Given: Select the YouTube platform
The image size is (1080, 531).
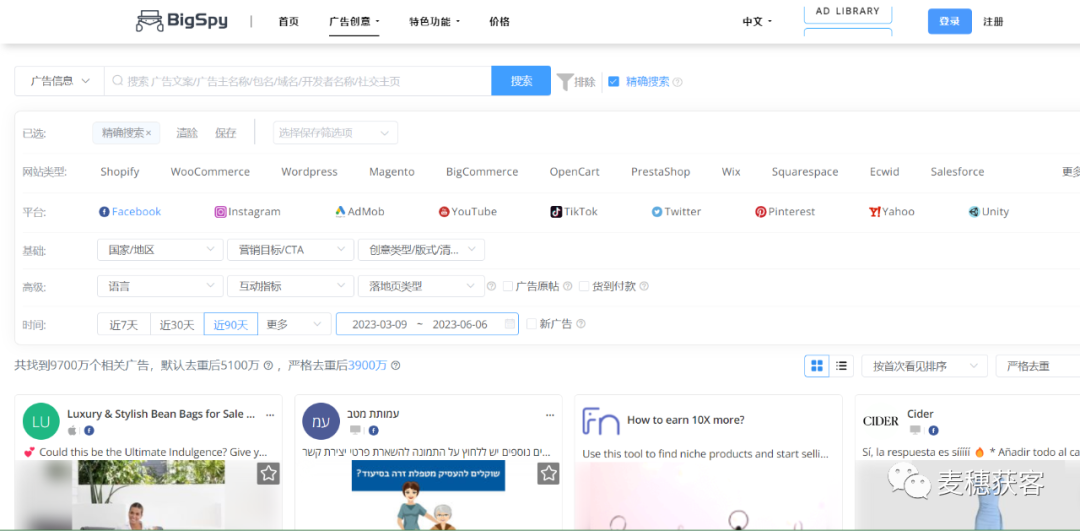Looking at the screenshot, I should point(468,211).
